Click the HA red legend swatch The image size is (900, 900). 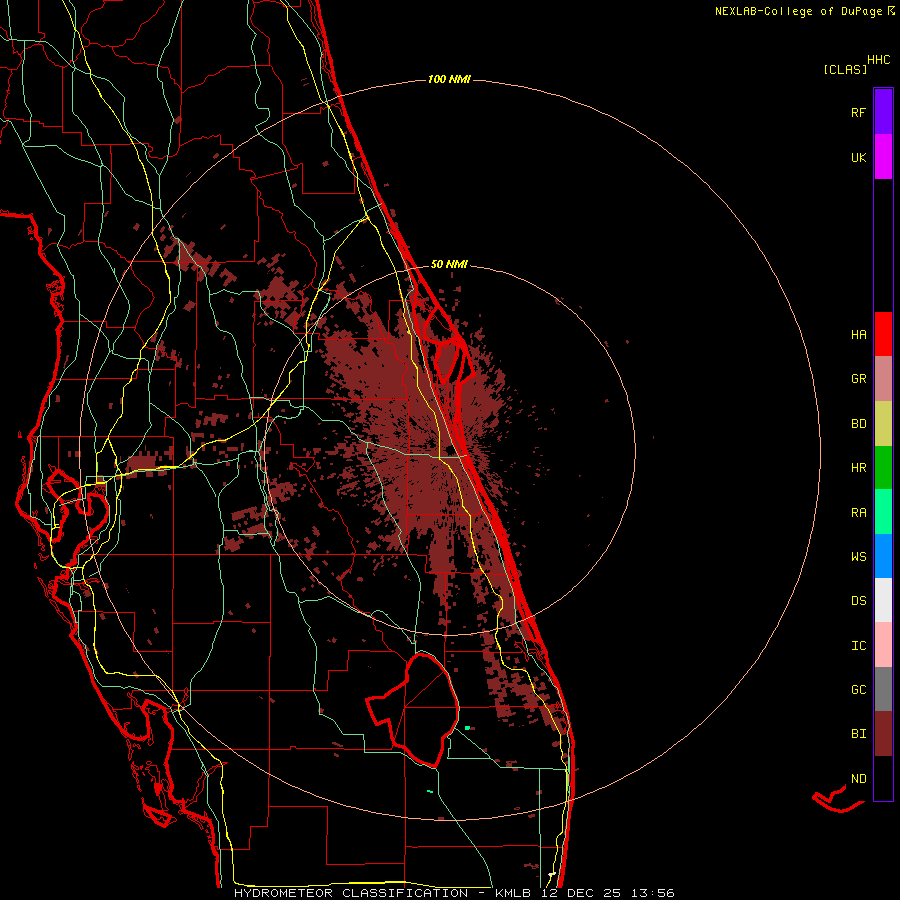tap(883, 334)
